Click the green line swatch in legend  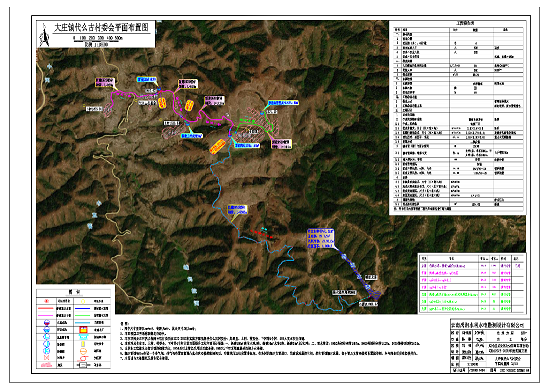[83, 315]
